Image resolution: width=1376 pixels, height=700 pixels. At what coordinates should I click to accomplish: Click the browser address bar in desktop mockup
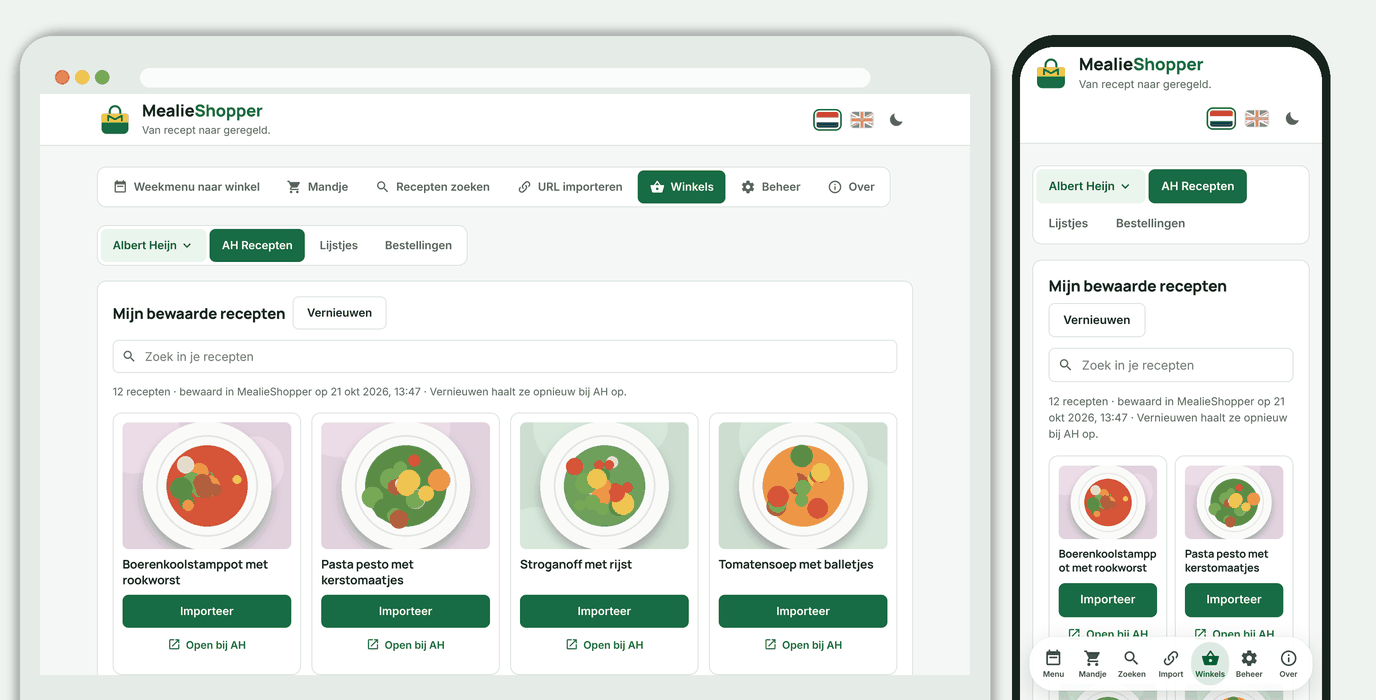pyautogui.click(x=505, y=77)
